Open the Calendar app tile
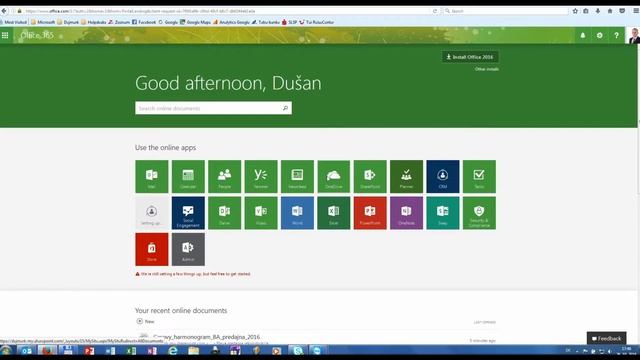Image resolution: width=640 pixels, height=360 pixels. click(x=188, y=176)
